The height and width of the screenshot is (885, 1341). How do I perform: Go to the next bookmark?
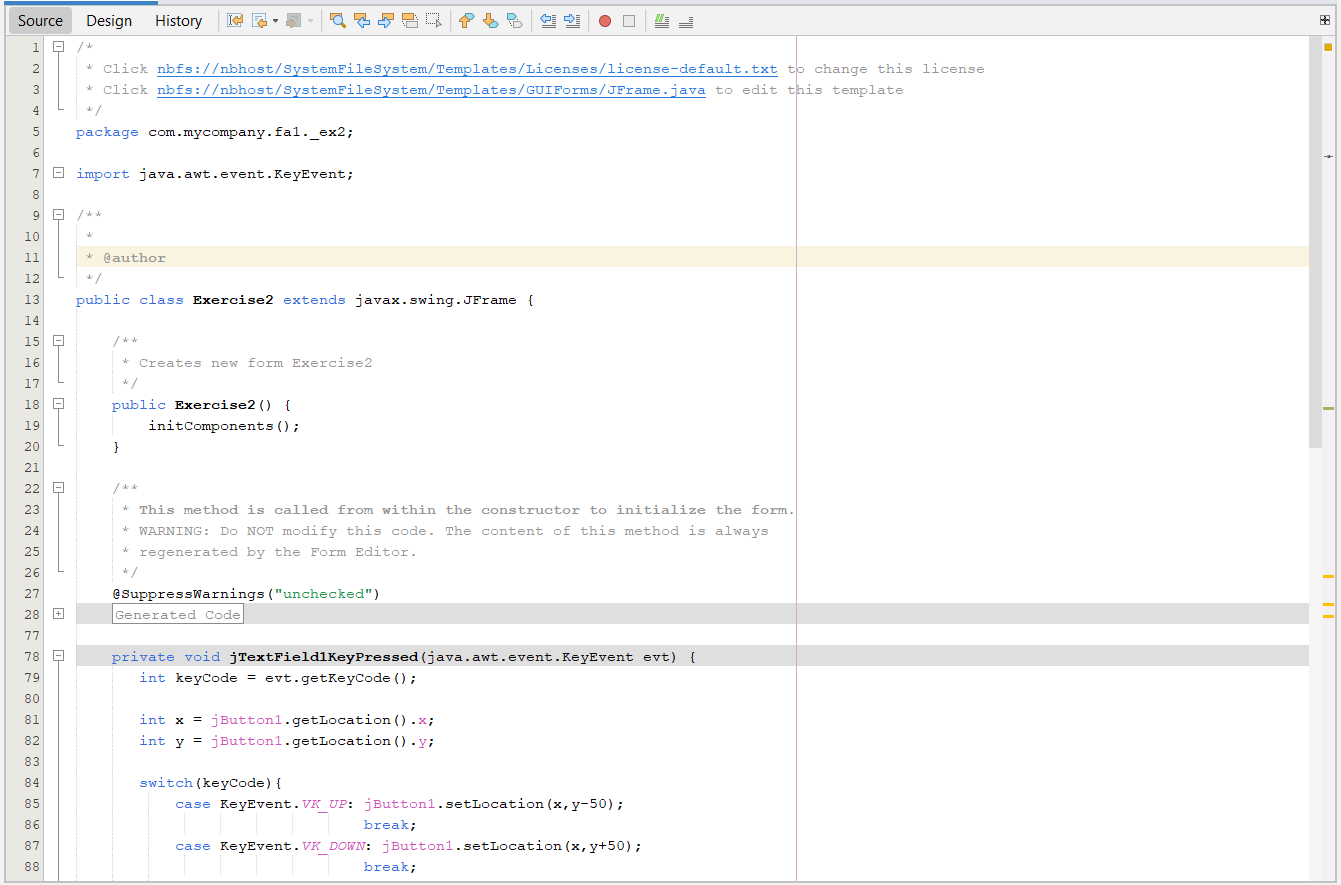(x=490, y=20)
